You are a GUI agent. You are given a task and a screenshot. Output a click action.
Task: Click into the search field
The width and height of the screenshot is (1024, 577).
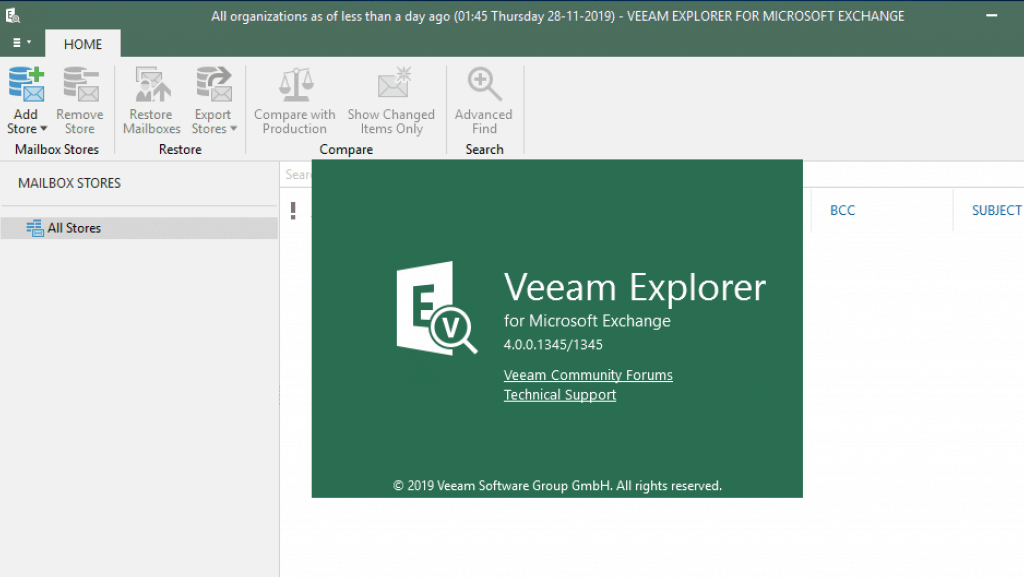[x=297, y=174]
